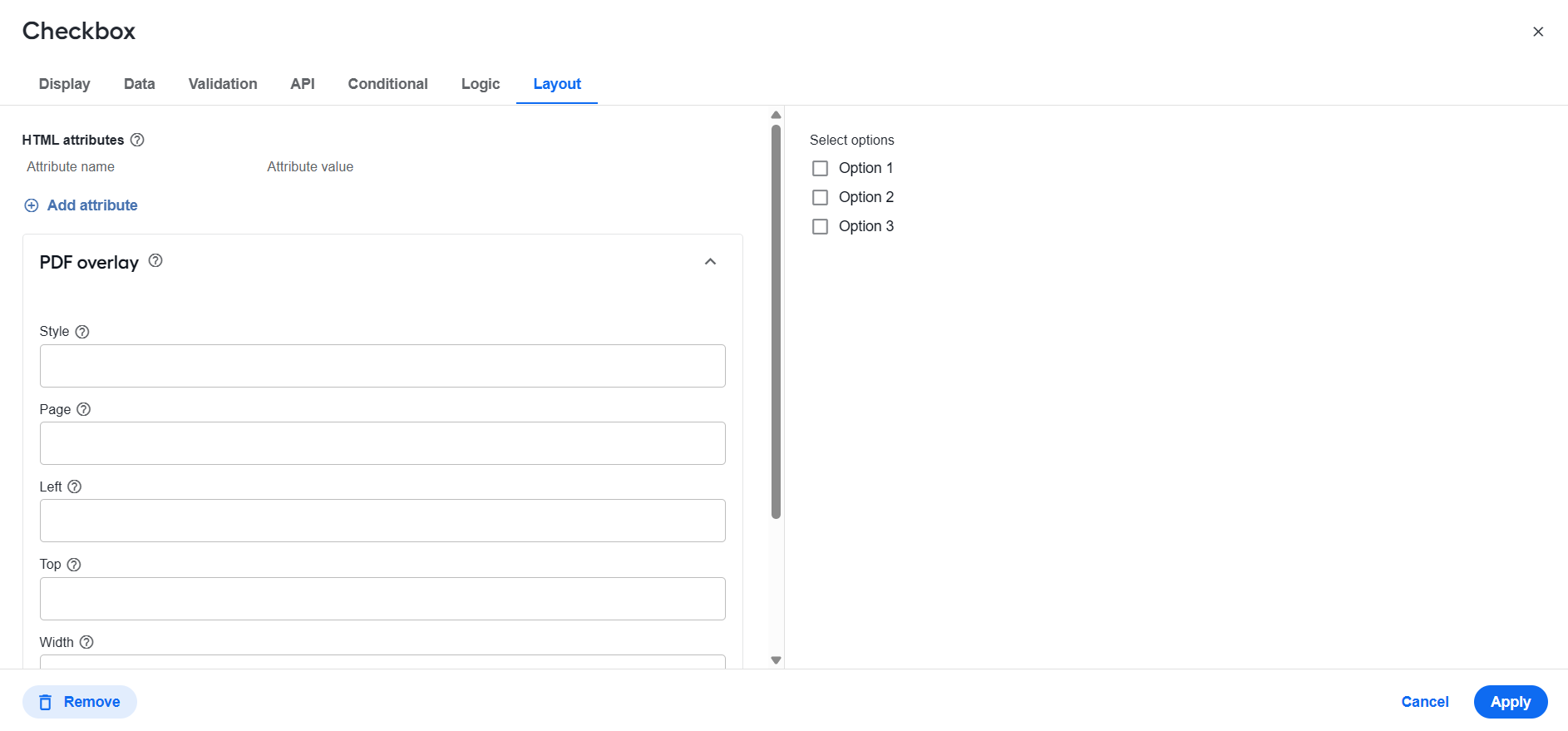
Task: Focus the Style input field
Action: 382,366
